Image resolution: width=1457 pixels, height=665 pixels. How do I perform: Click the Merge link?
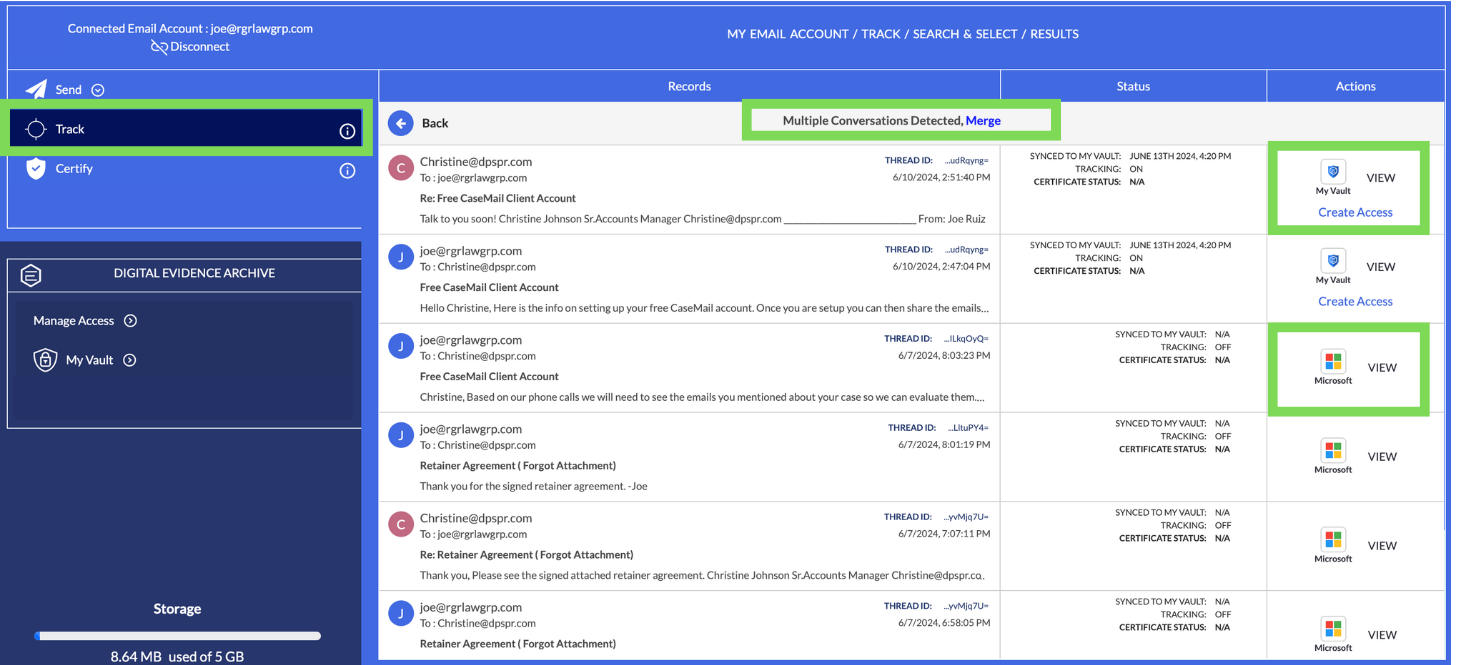click(x=983, y=120)
